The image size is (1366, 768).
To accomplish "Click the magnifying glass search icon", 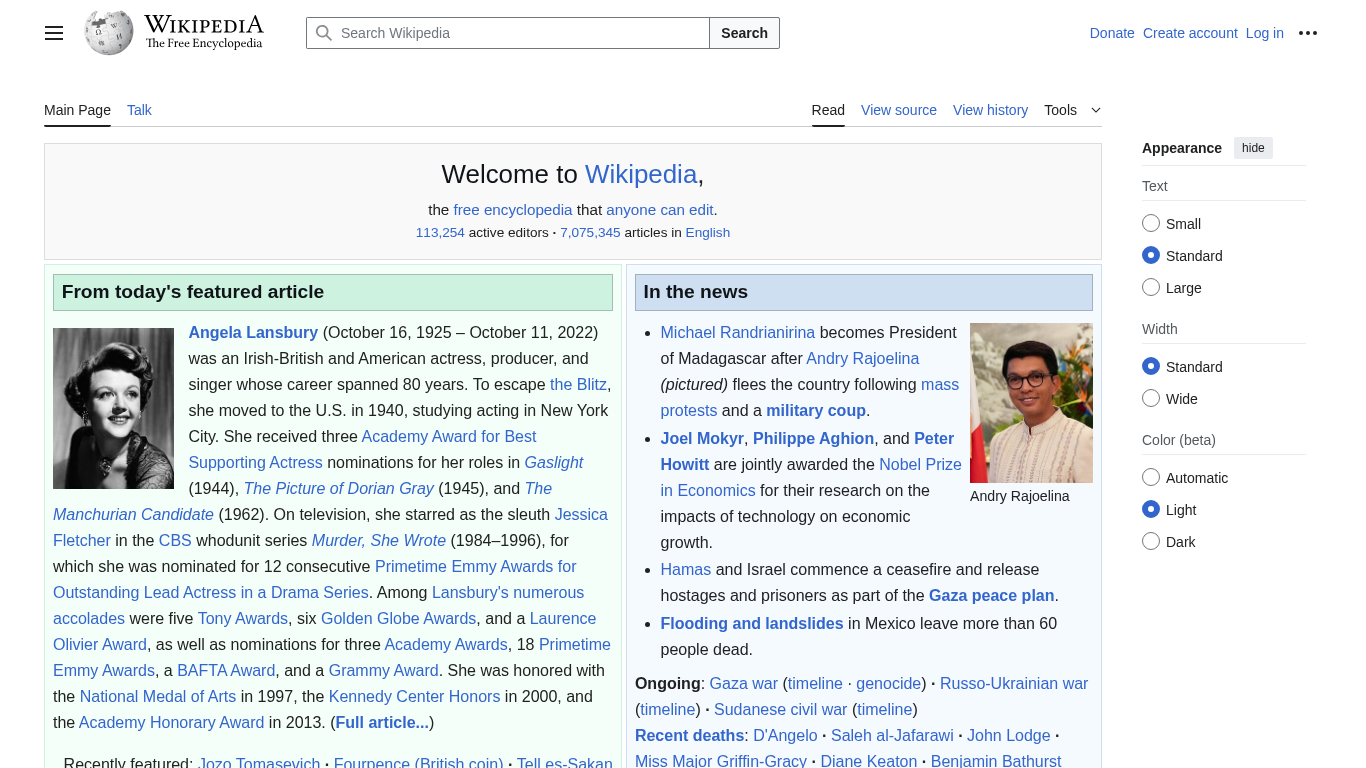I will click(324, 33).
